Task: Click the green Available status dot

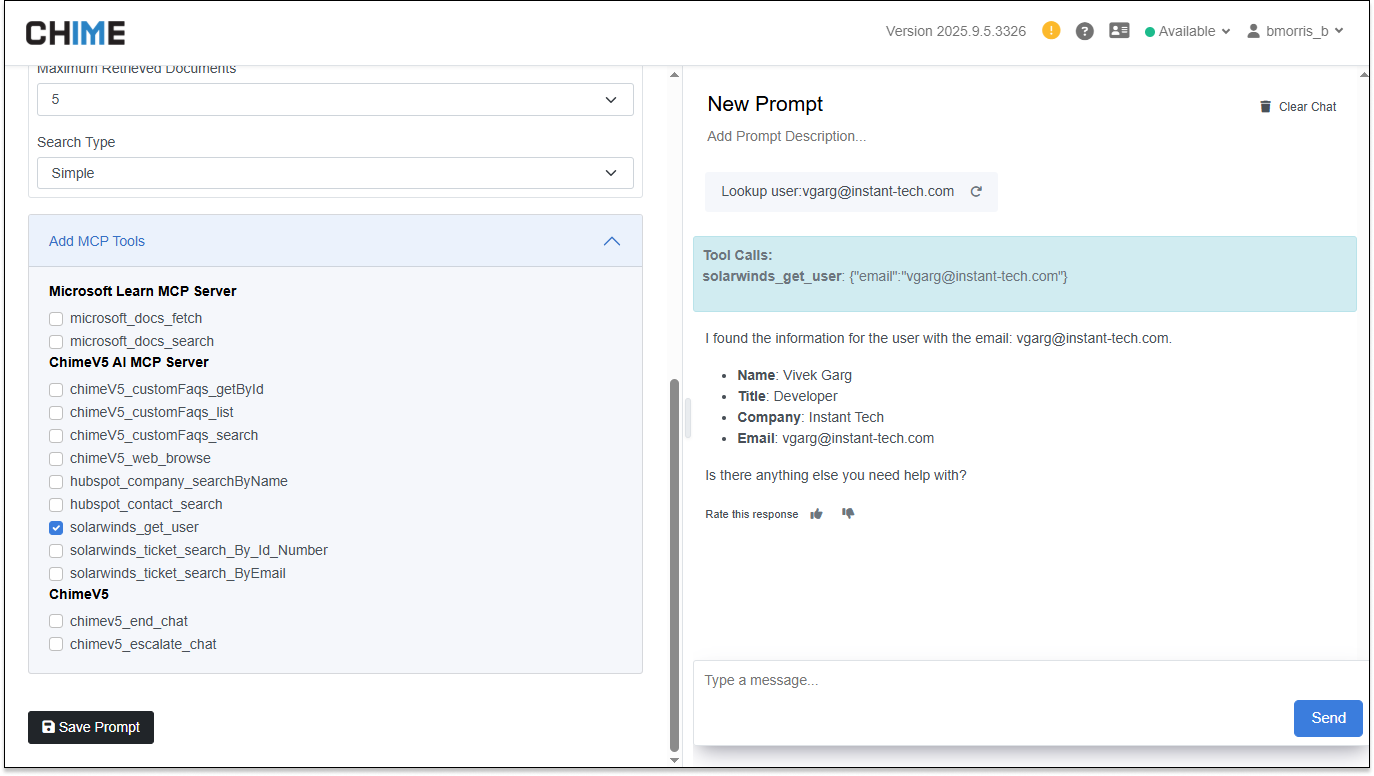Action: click(1150, 32)
